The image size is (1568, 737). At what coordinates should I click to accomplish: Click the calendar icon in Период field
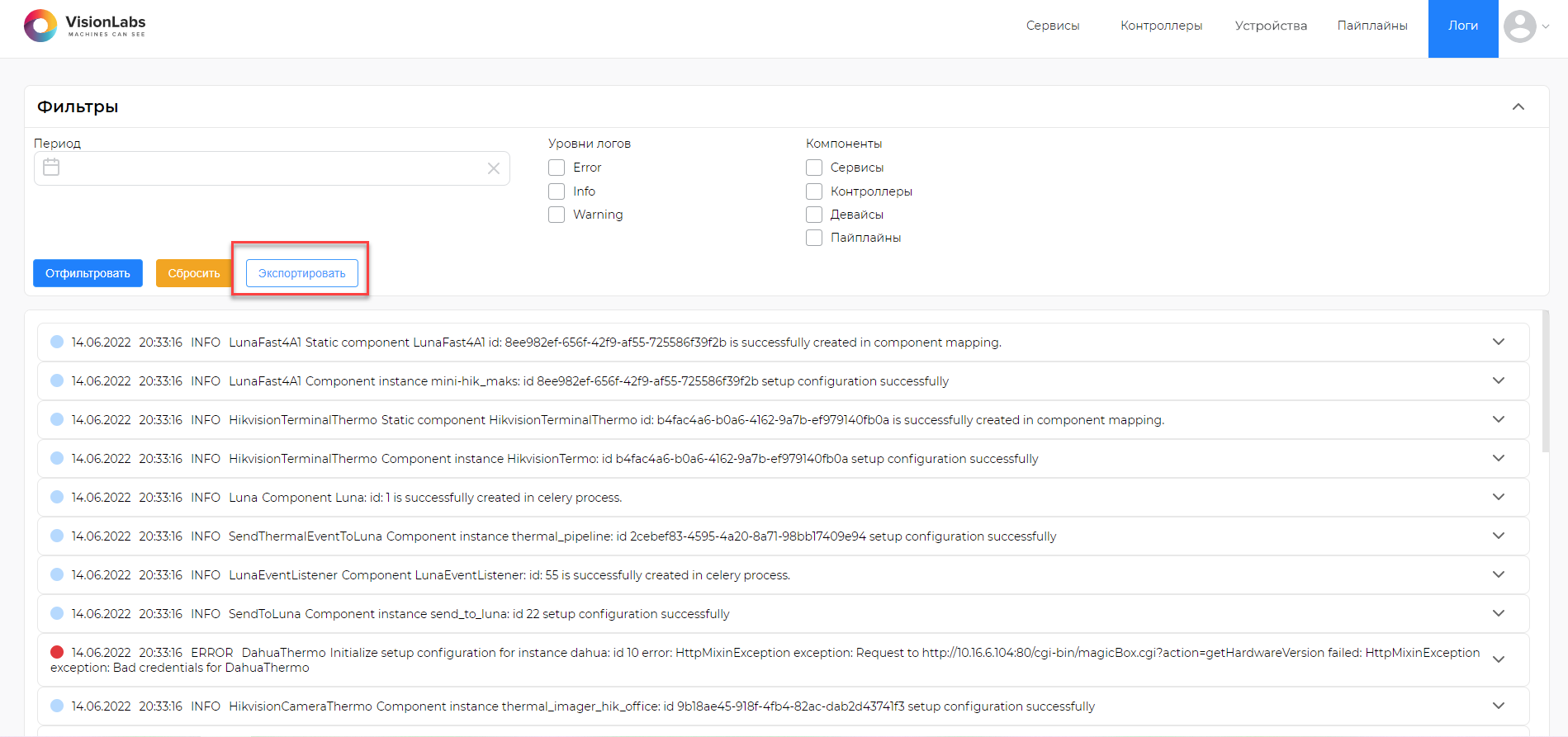click(x=51, y=167)
